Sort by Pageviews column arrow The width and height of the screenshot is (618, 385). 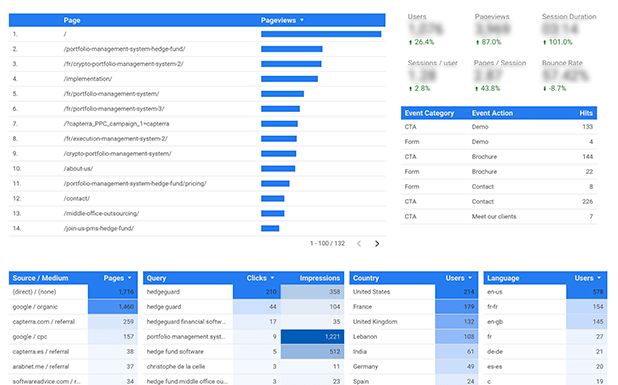pos(302,20)
